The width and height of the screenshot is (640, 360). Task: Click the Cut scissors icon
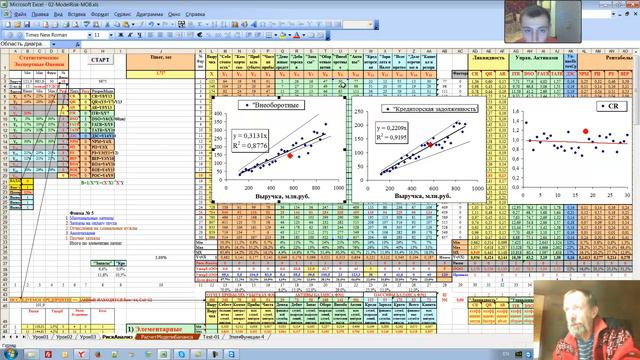pos(107,25)
